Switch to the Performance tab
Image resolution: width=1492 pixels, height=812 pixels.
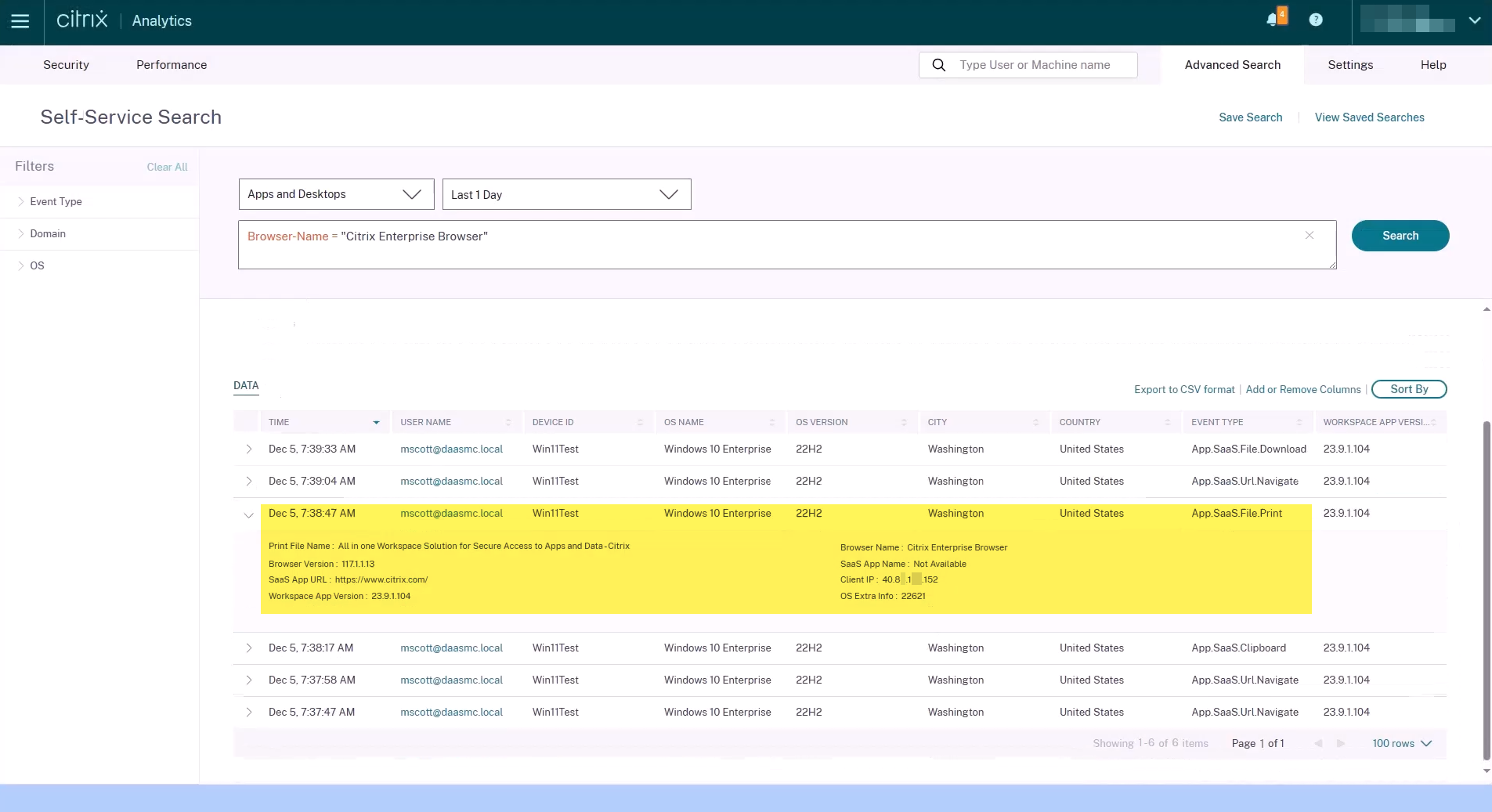pyautogui.click(x=172, y=65)
